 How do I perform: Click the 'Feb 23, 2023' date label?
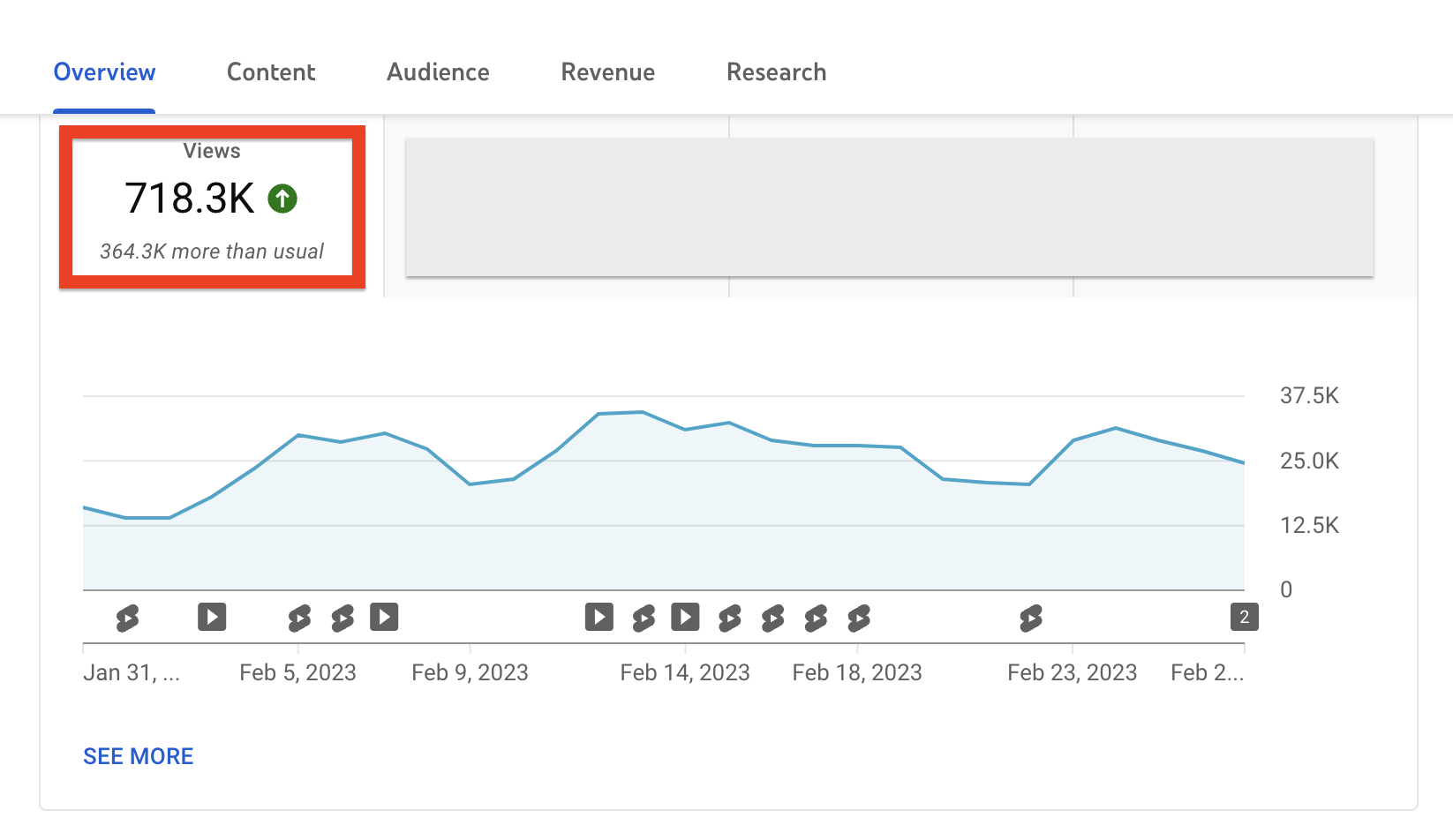(1073, 672)
